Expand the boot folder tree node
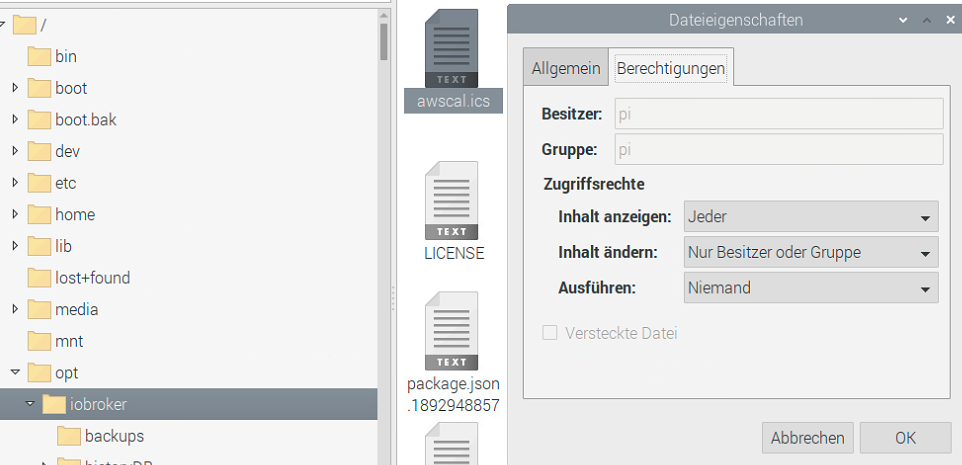Screen dimensions: 962x465 tap(15, 88)
